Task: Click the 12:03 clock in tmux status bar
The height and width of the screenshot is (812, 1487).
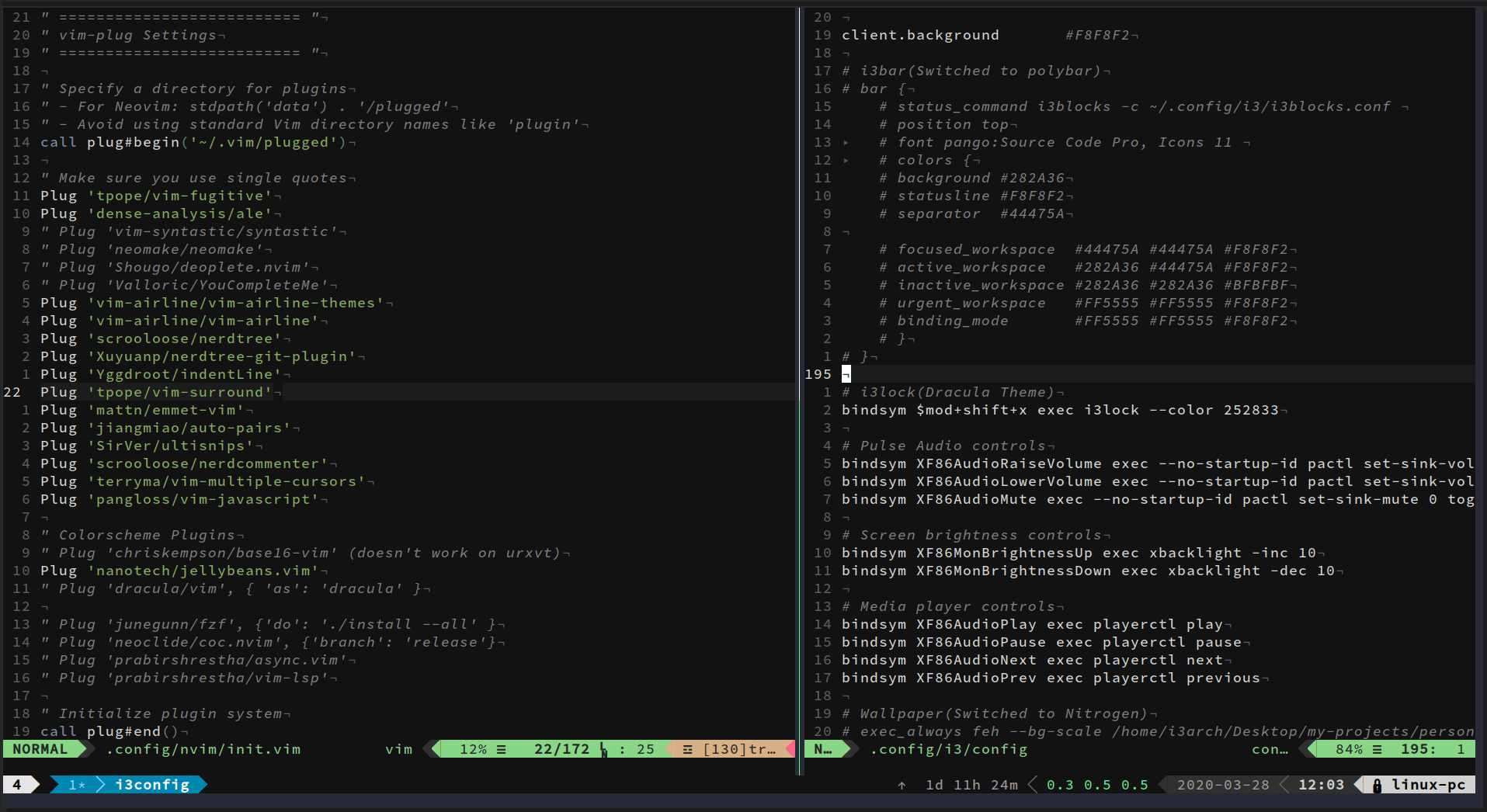Action: (x=1321, y=785)
